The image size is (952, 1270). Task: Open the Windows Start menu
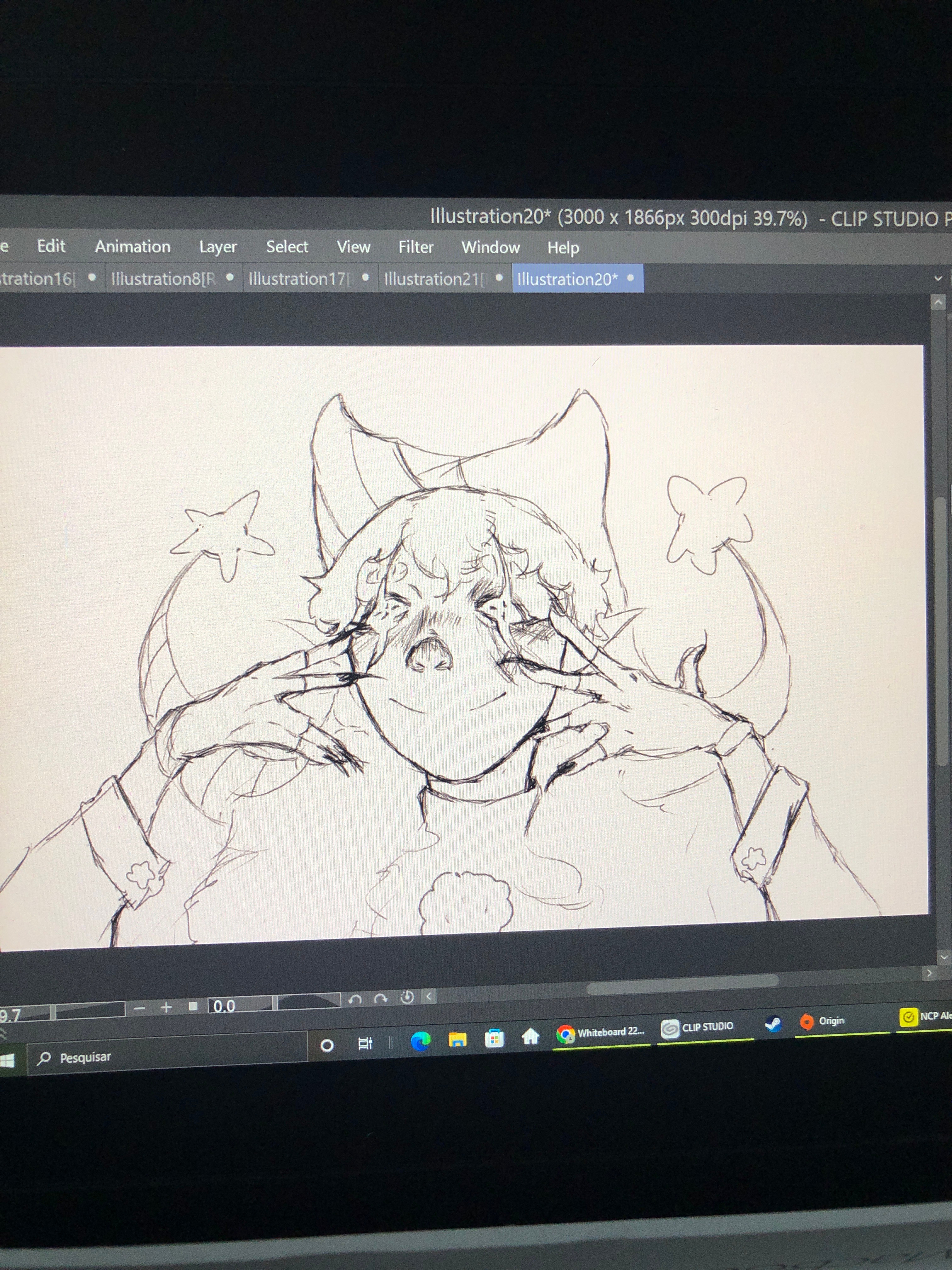(7, 1061)
